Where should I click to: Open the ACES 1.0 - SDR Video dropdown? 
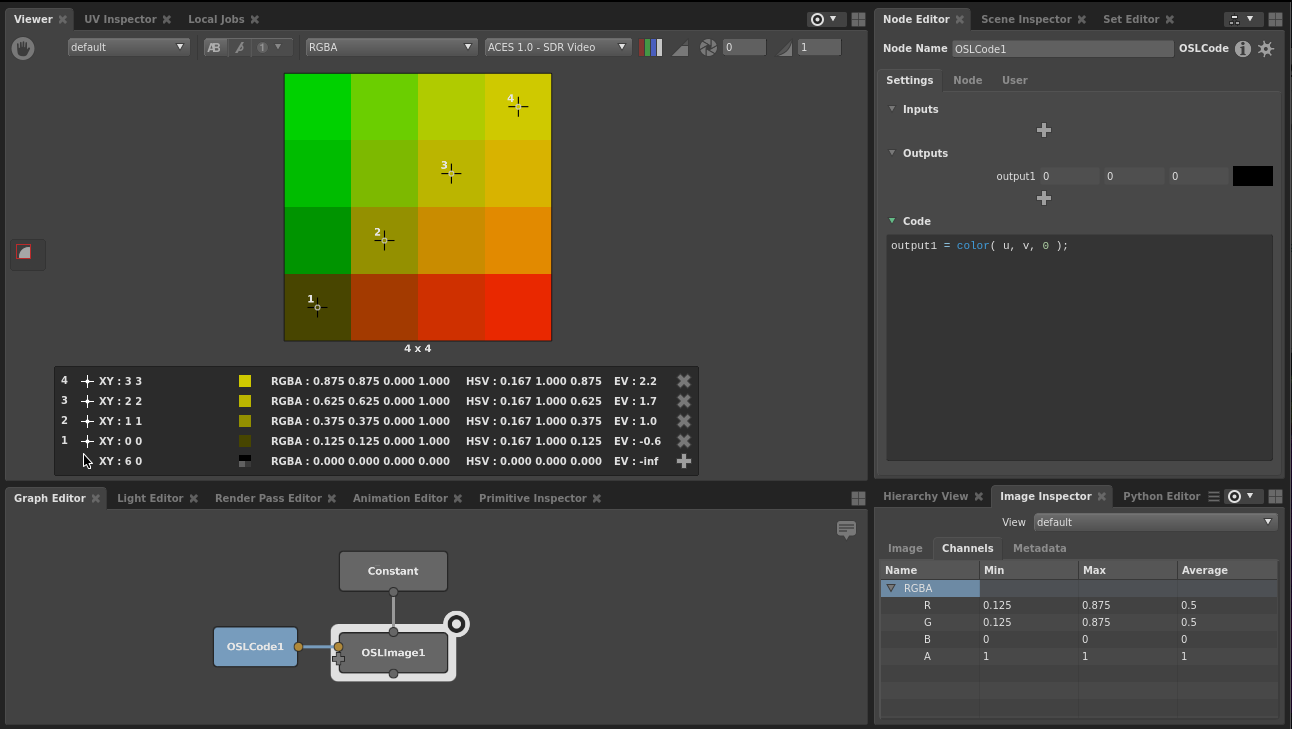tap(558, 47)
